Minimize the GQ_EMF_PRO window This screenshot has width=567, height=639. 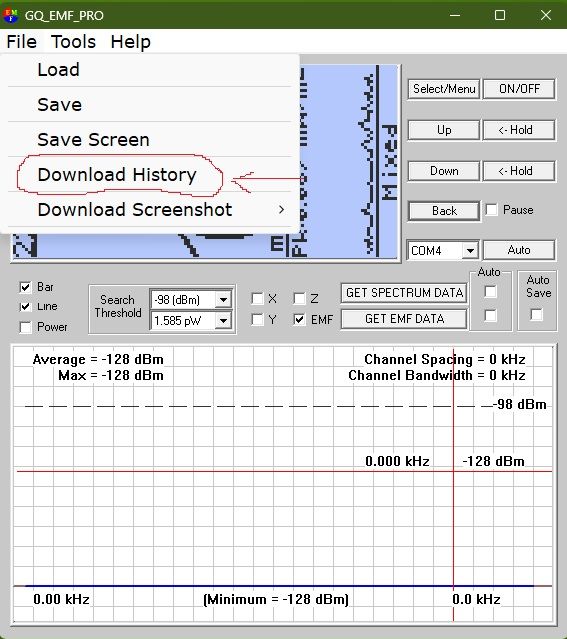(455, 15)
